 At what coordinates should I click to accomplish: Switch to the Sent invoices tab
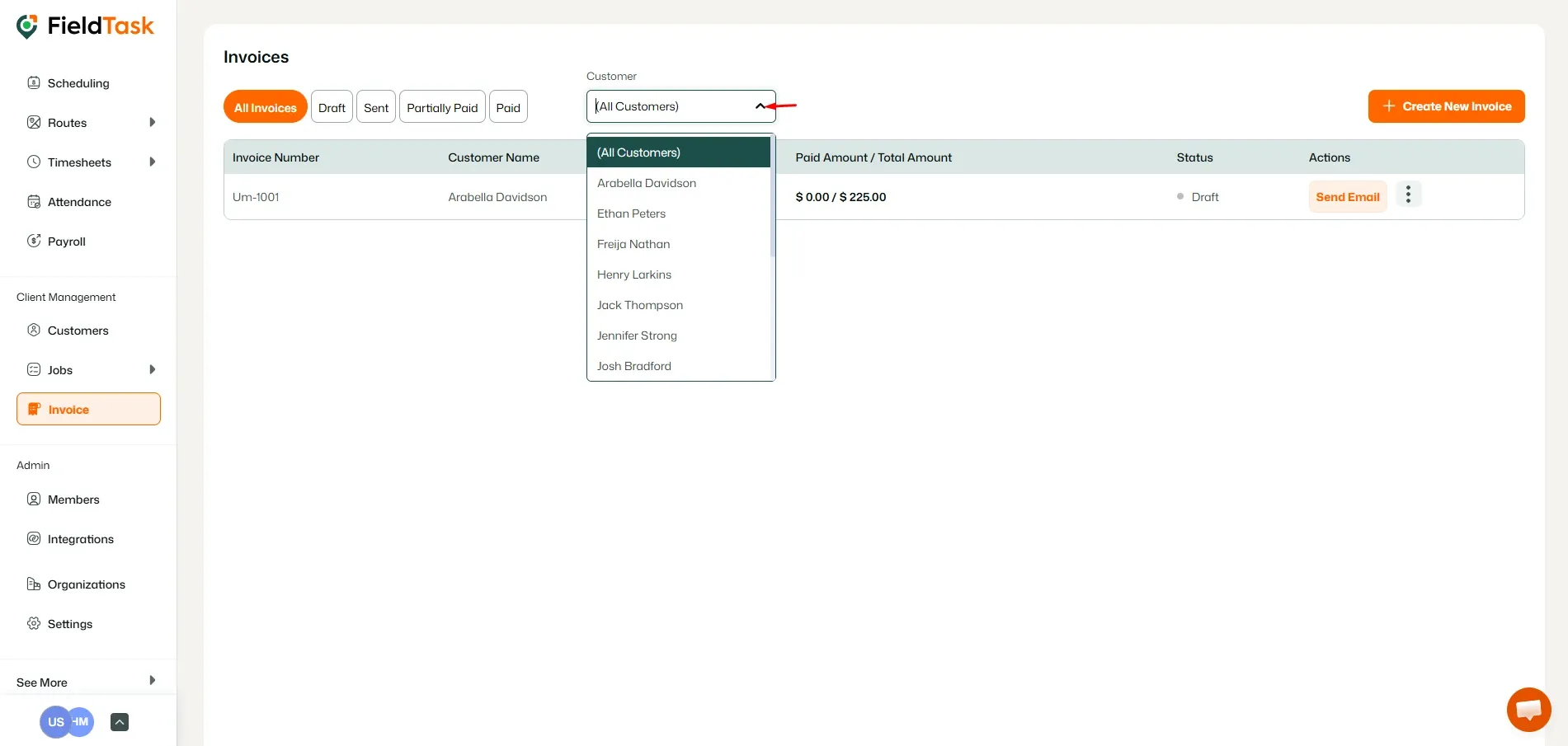click(376, 106)
